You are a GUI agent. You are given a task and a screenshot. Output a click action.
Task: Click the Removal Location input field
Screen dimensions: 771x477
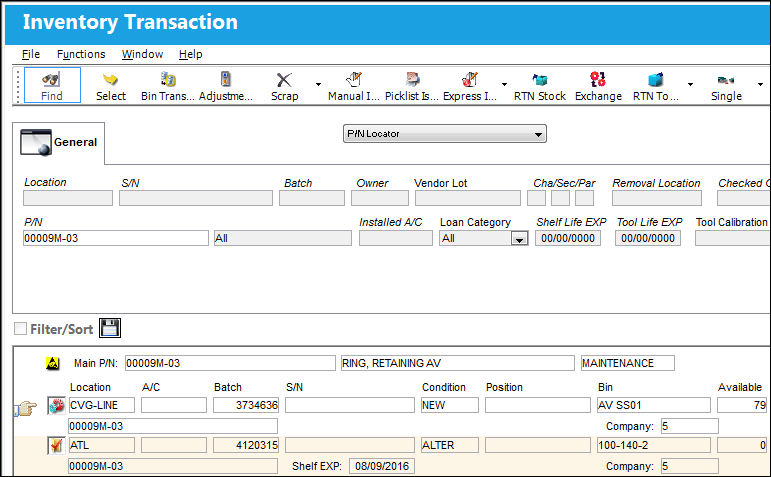657,198
